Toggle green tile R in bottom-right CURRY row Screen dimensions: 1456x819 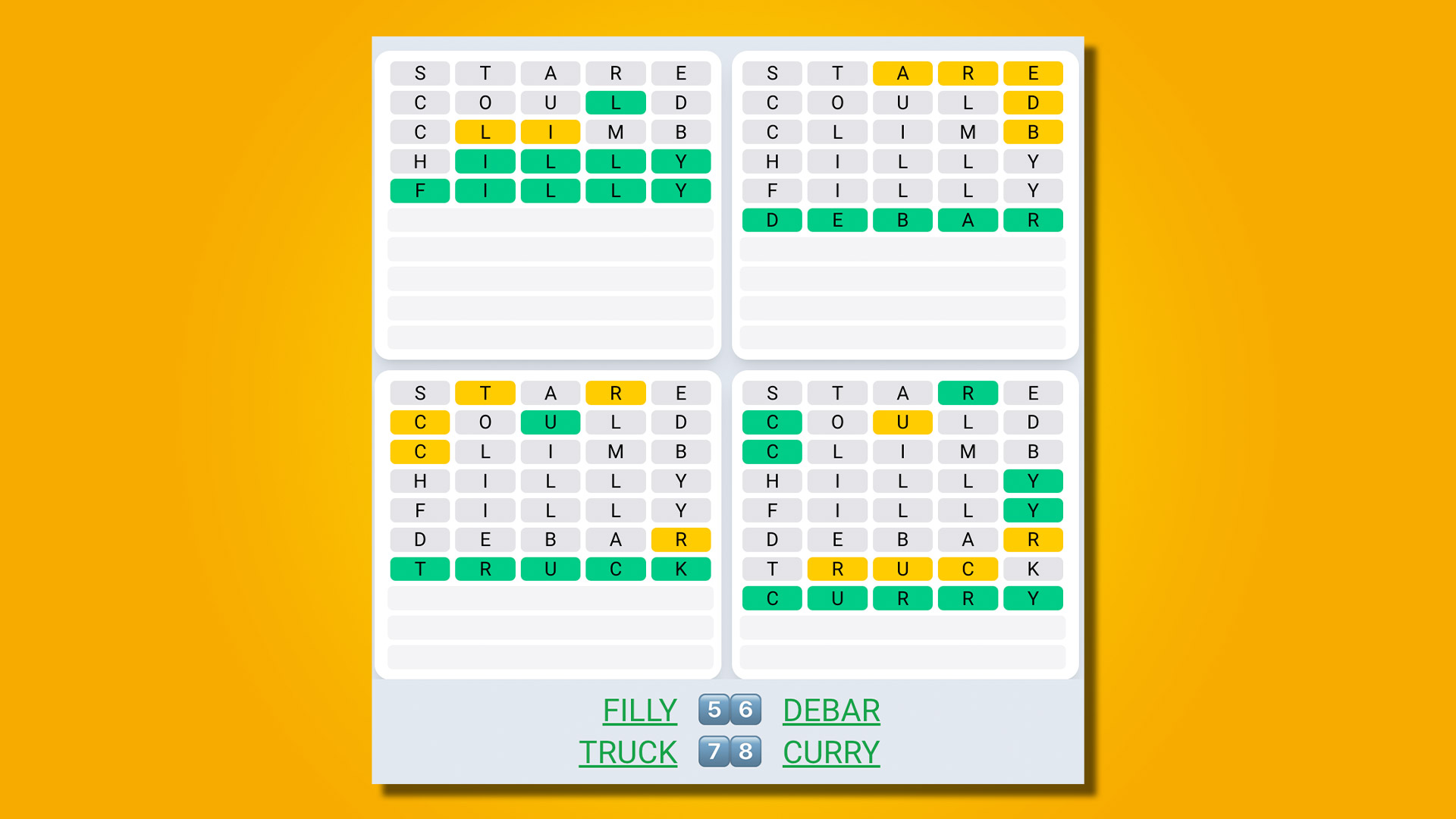pyautogui.click(x=900, y=598)
